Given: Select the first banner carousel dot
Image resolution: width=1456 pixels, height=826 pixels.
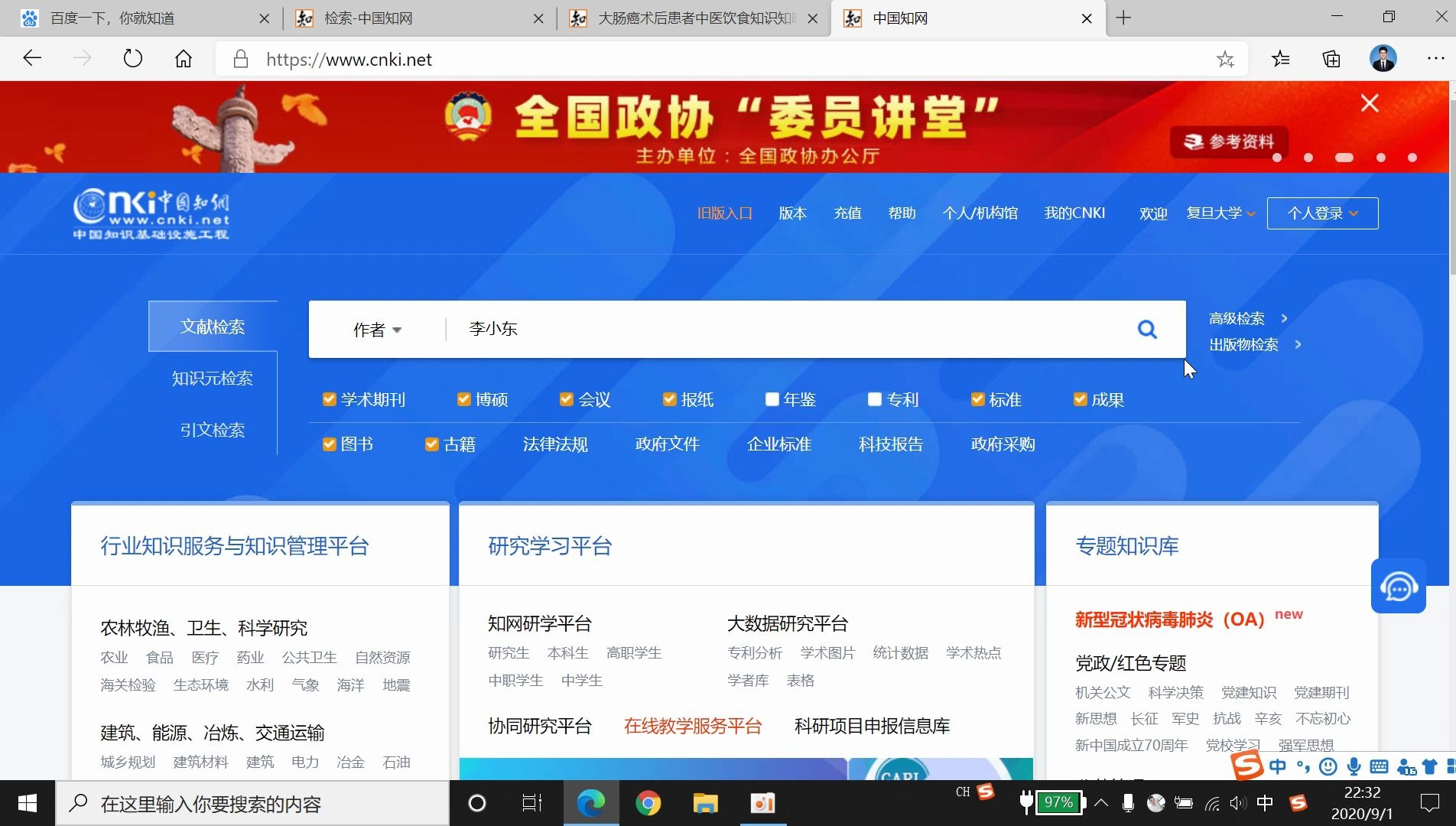Looking at the screenshot, I should (1277, 158).
